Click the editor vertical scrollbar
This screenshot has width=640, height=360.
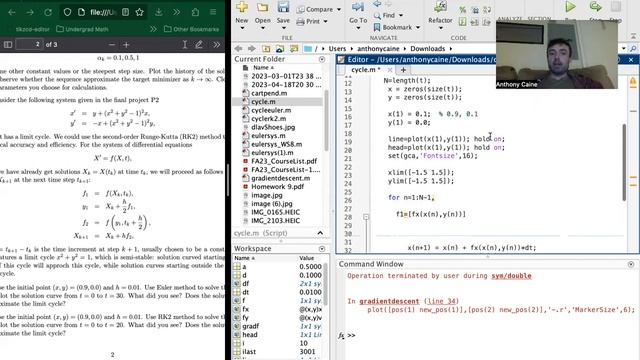[624, 162]
